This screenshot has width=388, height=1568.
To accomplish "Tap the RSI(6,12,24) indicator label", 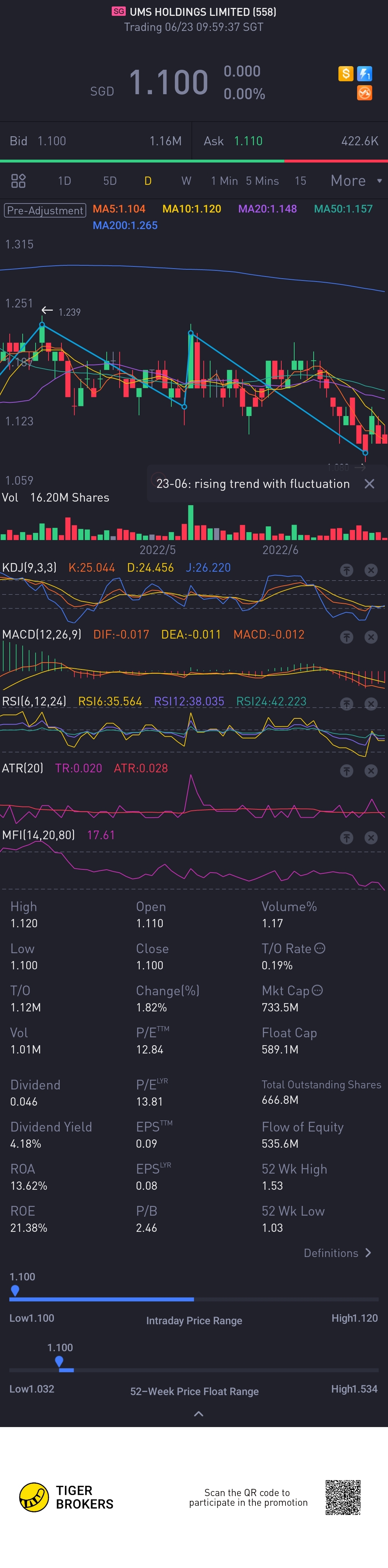I will [34, 701].
